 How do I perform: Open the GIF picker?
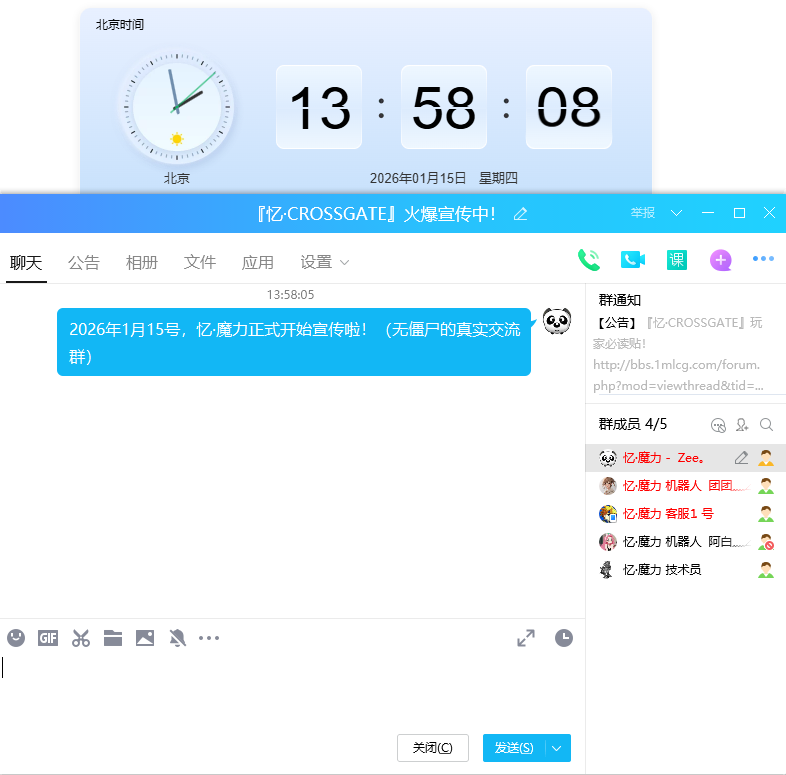pos(48,638)
